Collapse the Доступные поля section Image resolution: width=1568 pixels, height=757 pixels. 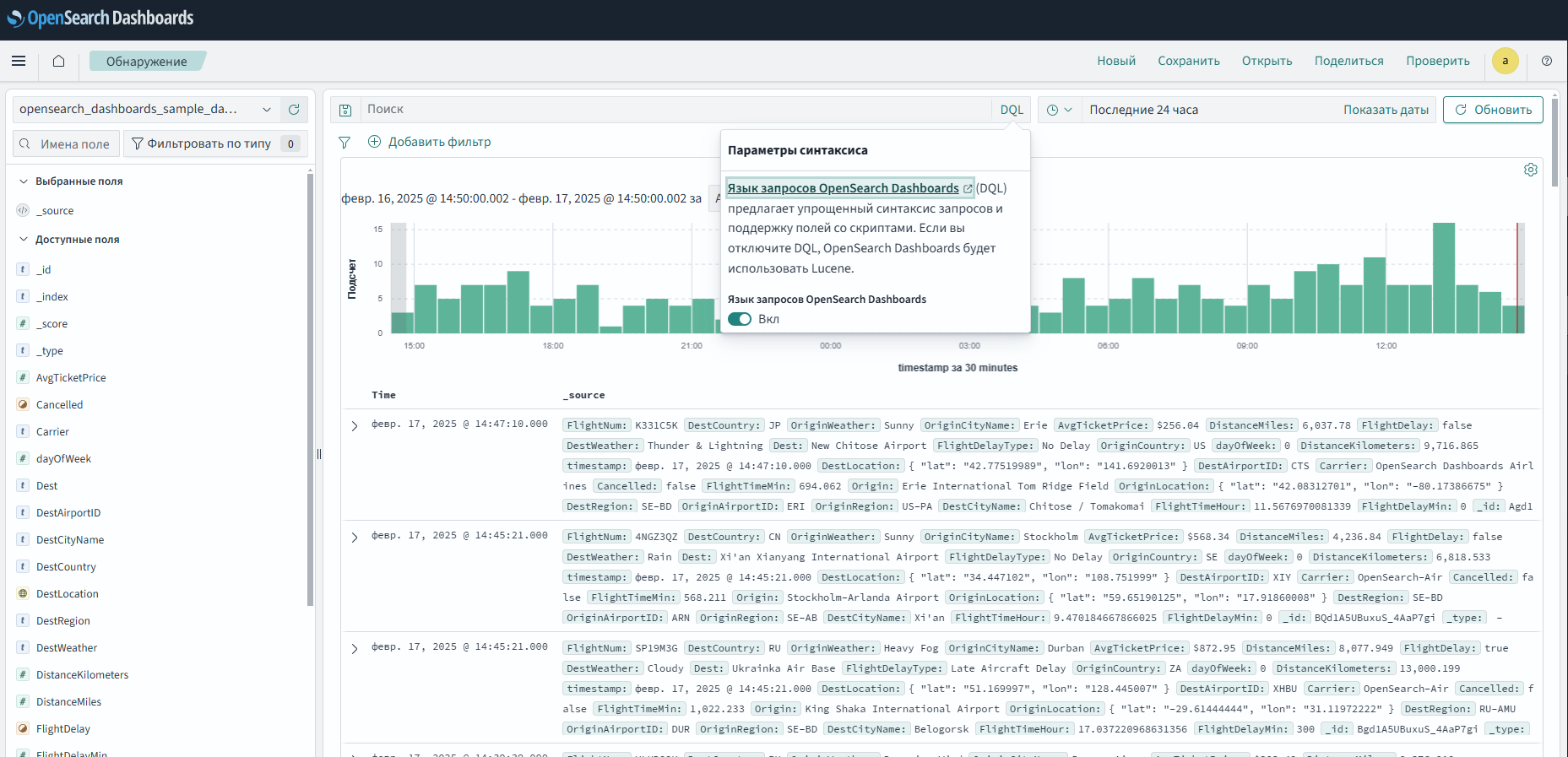[x=24, y=240]
